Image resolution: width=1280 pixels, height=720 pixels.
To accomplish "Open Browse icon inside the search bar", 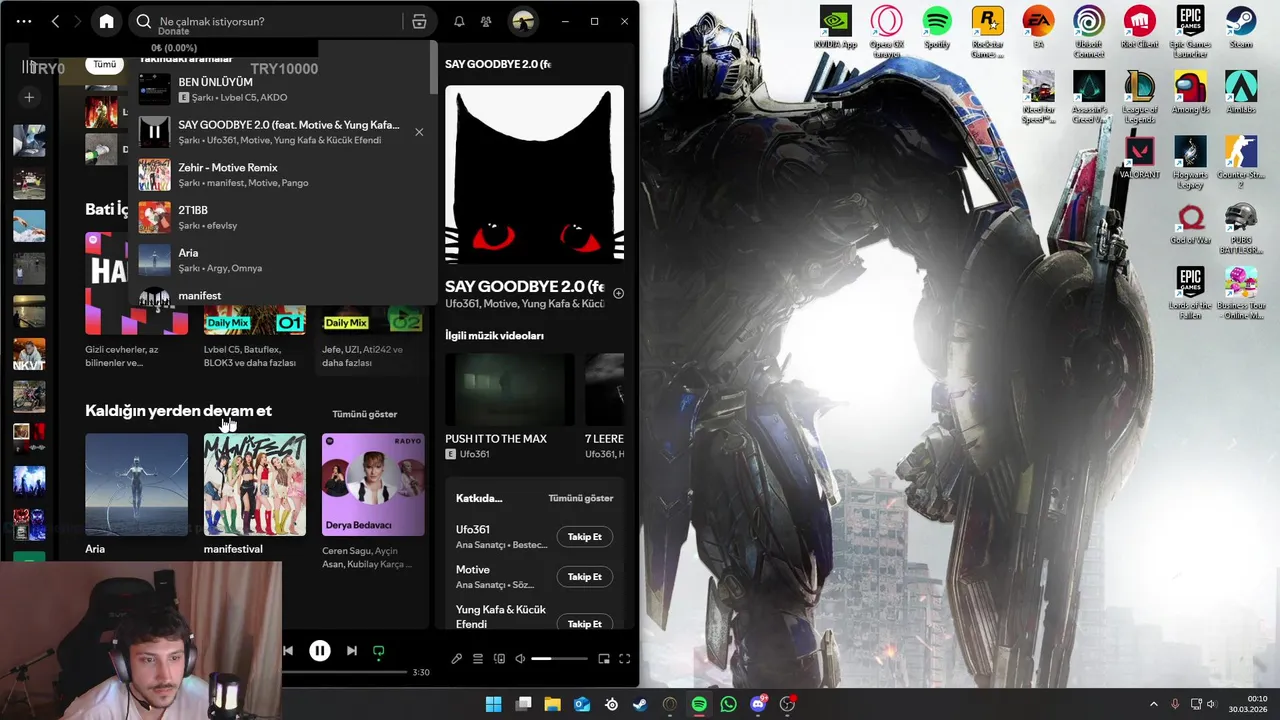I will click(419, 21).
